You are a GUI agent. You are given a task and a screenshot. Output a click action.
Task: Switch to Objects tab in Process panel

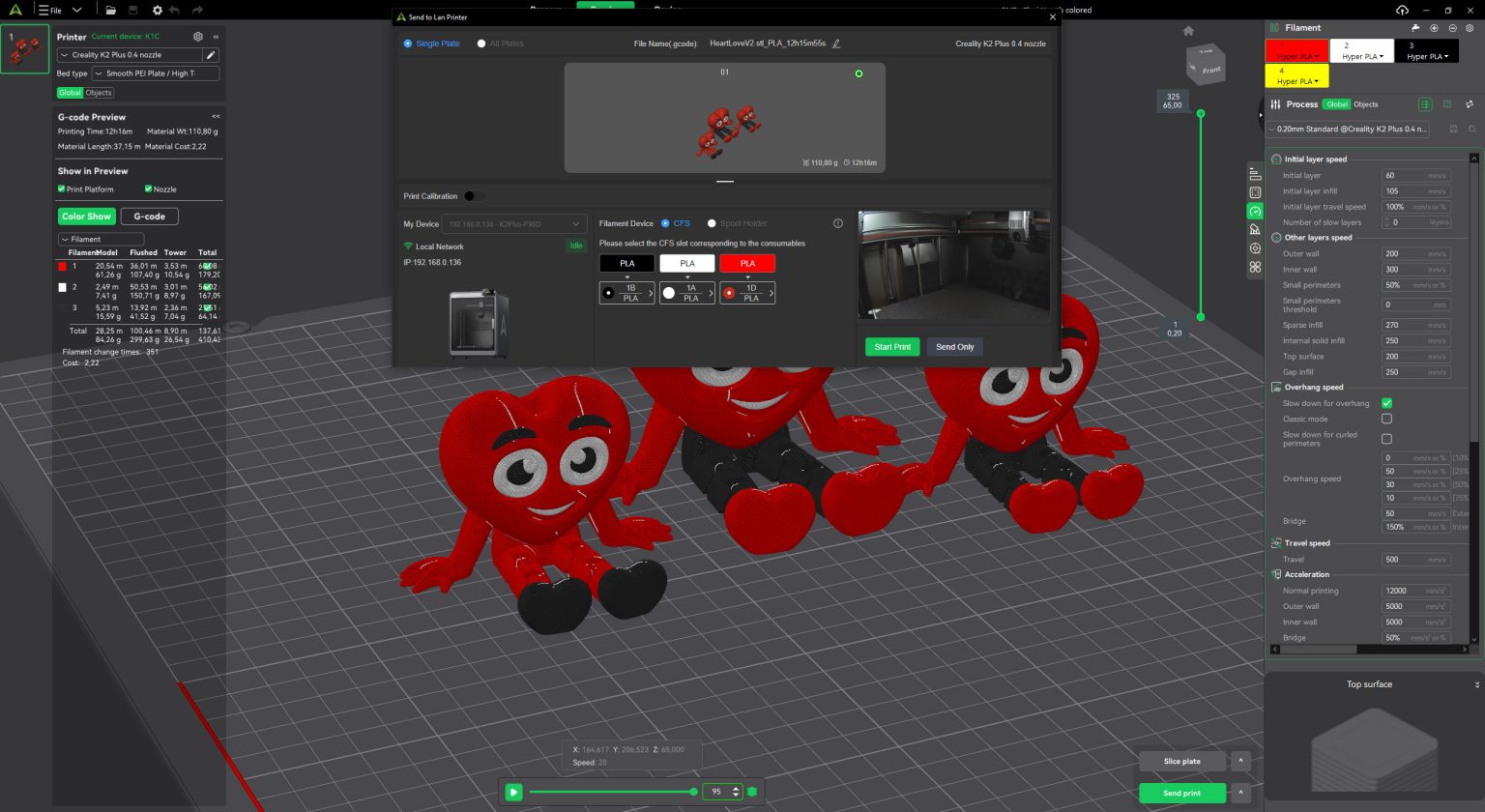pyautogui.click(x=1366, y=104)
